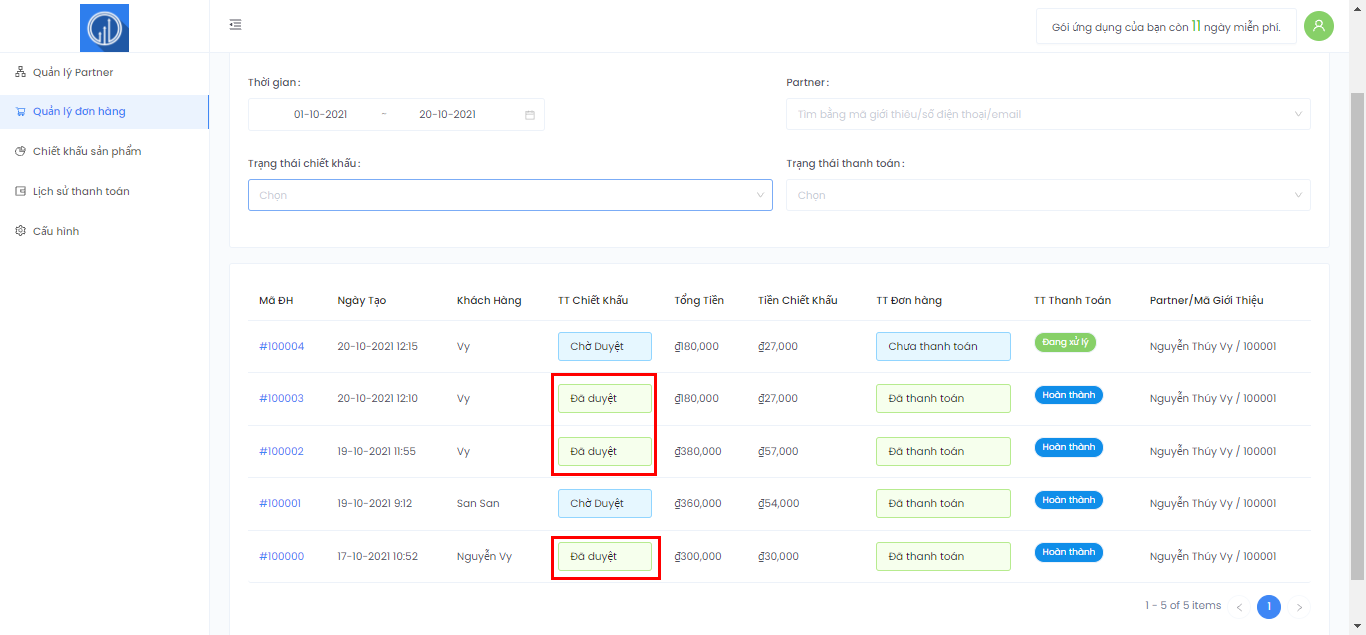1366x635 pixels.
Task: Open Cấu hình settings page
Action: coord(55,231)
